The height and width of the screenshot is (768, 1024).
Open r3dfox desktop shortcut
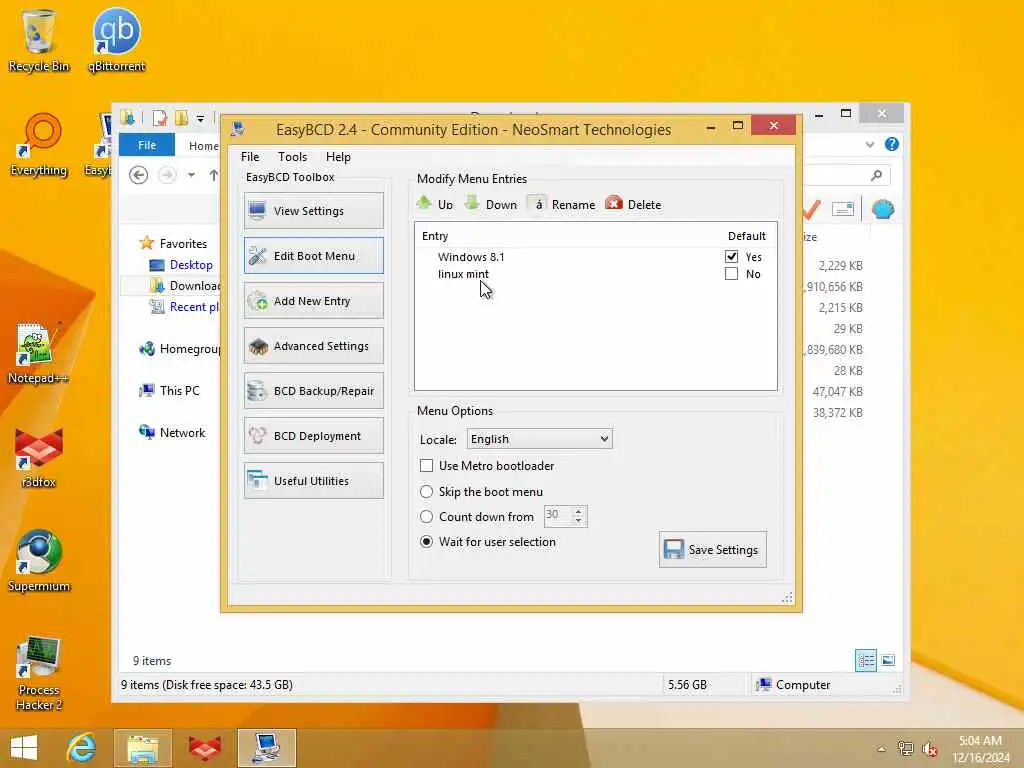[x=39, y=456]
